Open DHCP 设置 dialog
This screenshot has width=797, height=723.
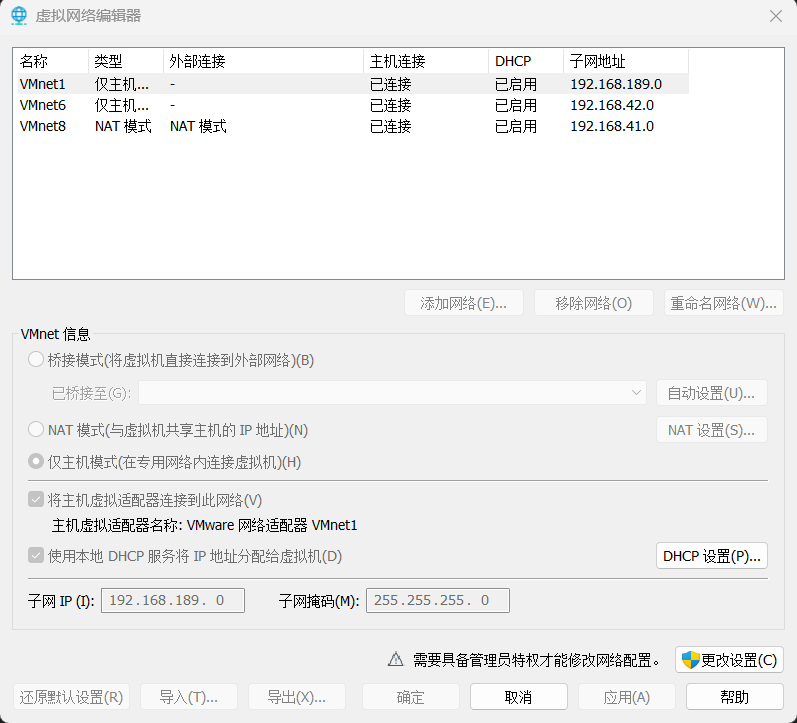[x=711, y=556]
